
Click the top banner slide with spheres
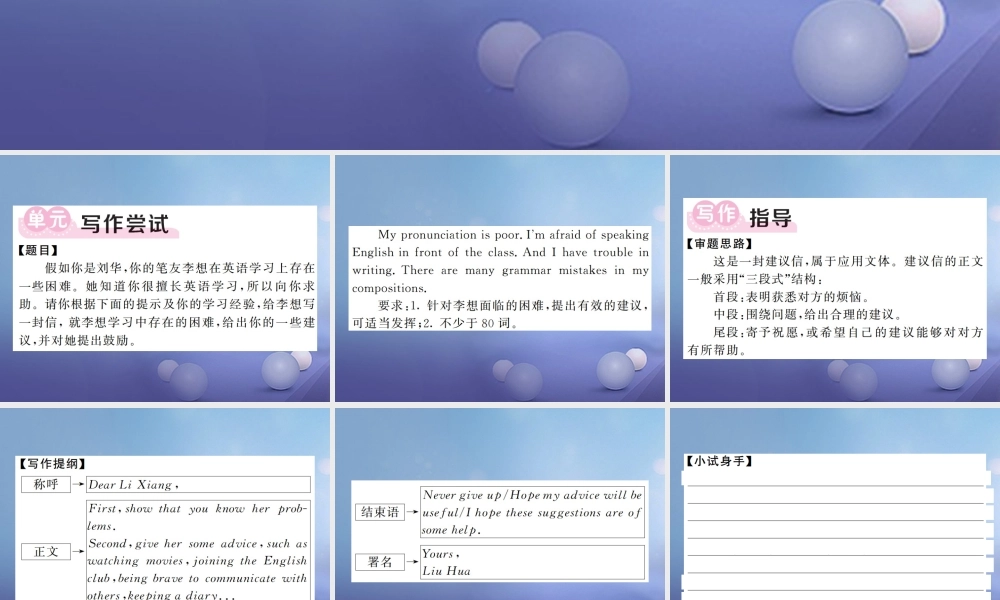coord(500,75)
